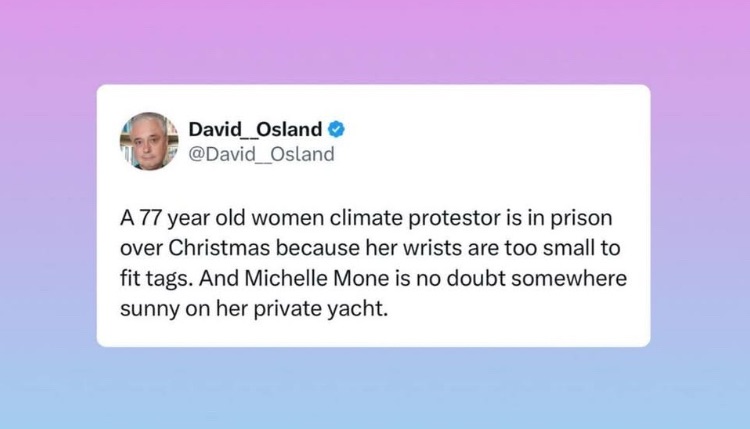
Task: Click the blue verified checkmark badge
Action: point(336,129)
